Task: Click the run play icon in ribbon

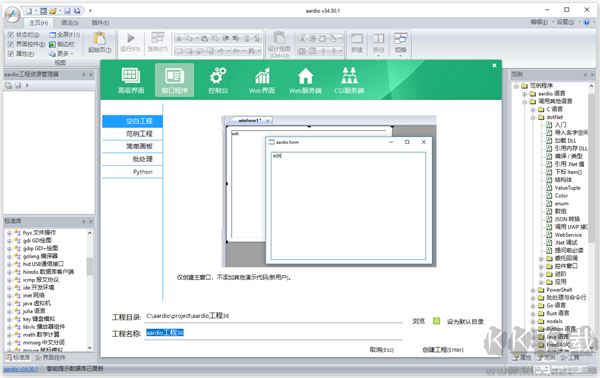Action: [x=131, y=38]
